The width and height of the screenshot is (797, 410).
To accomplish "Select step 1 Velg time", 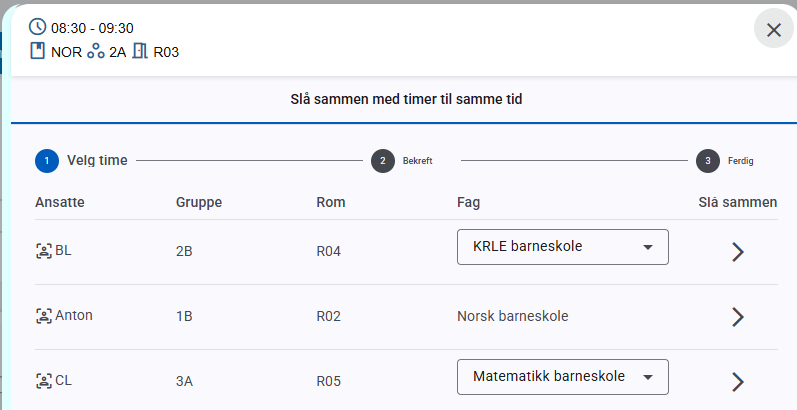I will (81, 161).
